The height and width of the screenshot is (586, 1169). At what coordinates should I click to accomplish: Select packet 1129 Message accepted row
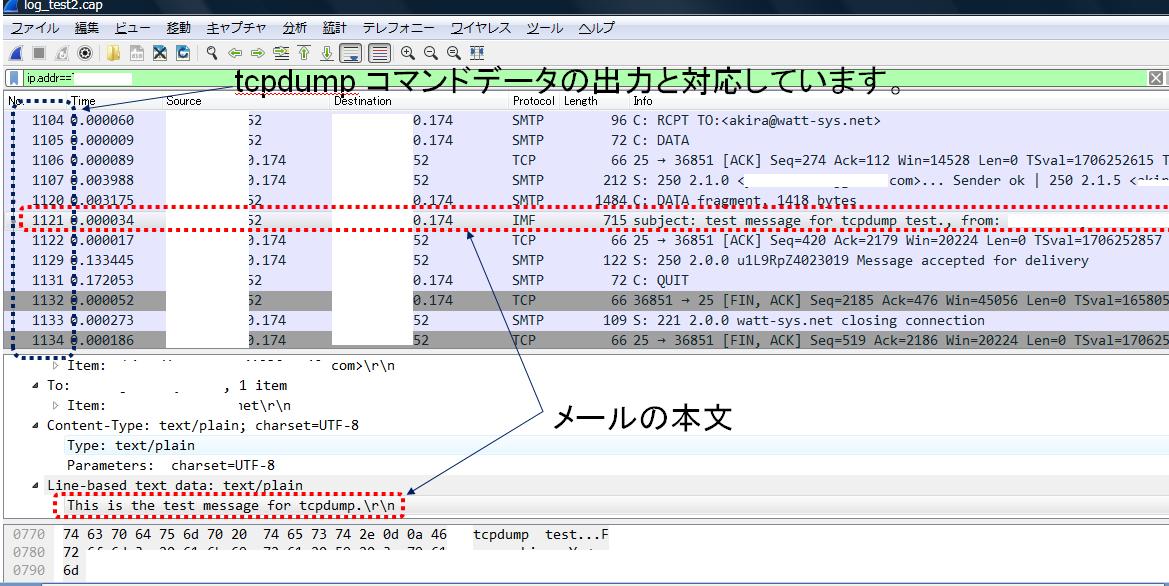point(585,260)
